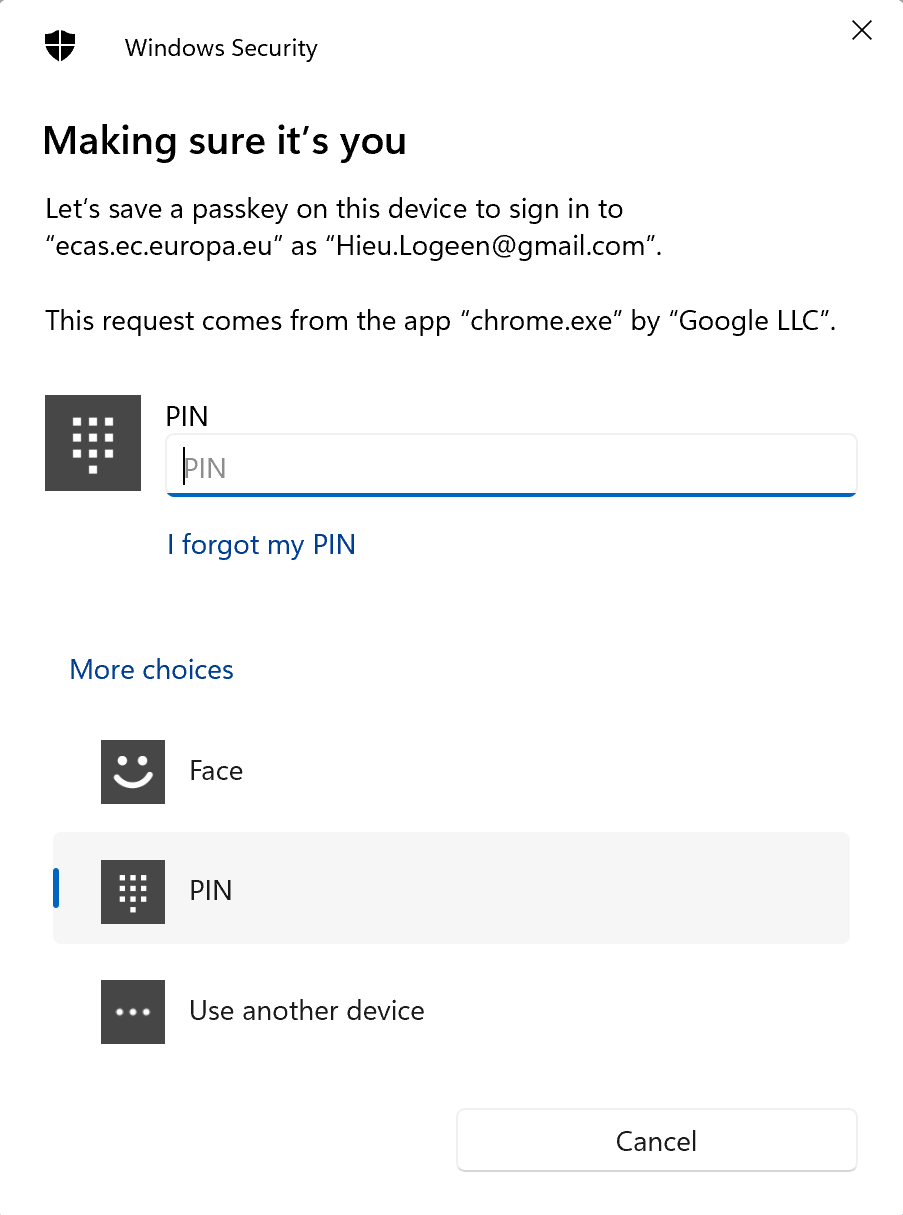This screenshot has width=903, height=1215.
Task: Click the PIN keypad icon beside the input field
Action: tap(92, 442)
